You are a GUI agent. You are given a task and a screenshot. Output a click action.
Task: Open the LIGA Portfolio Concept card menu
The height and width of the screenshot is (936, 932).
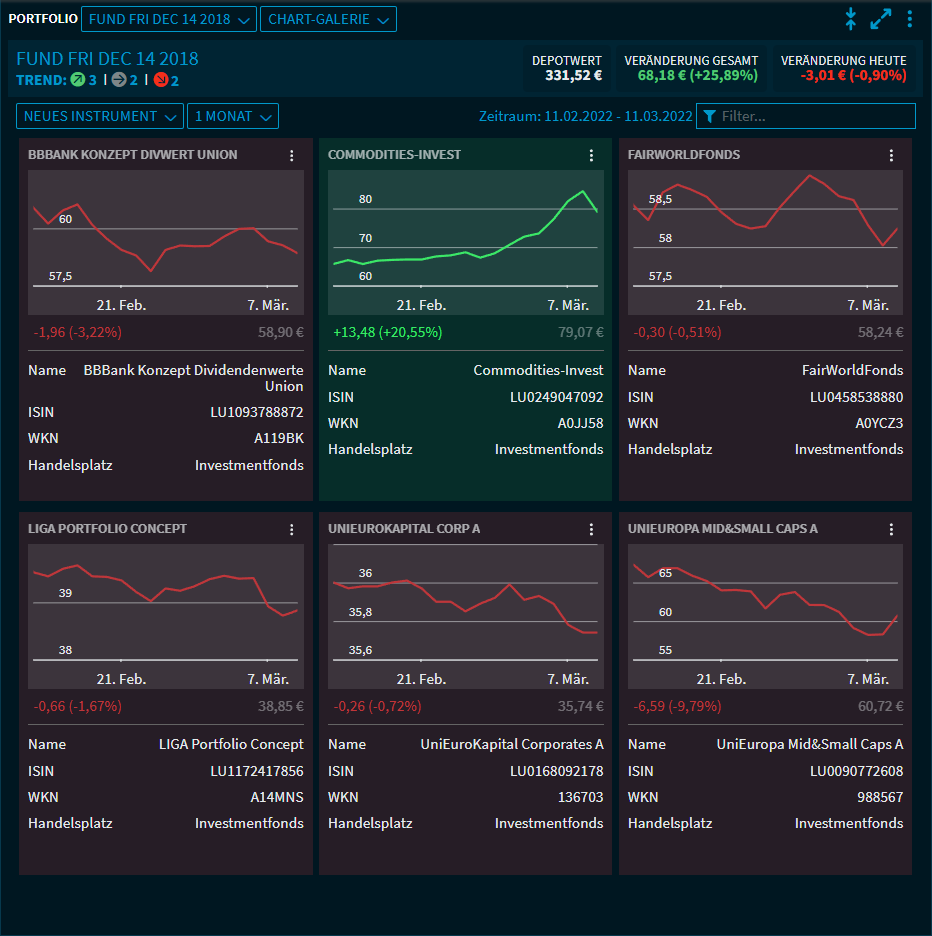[292, 529]
